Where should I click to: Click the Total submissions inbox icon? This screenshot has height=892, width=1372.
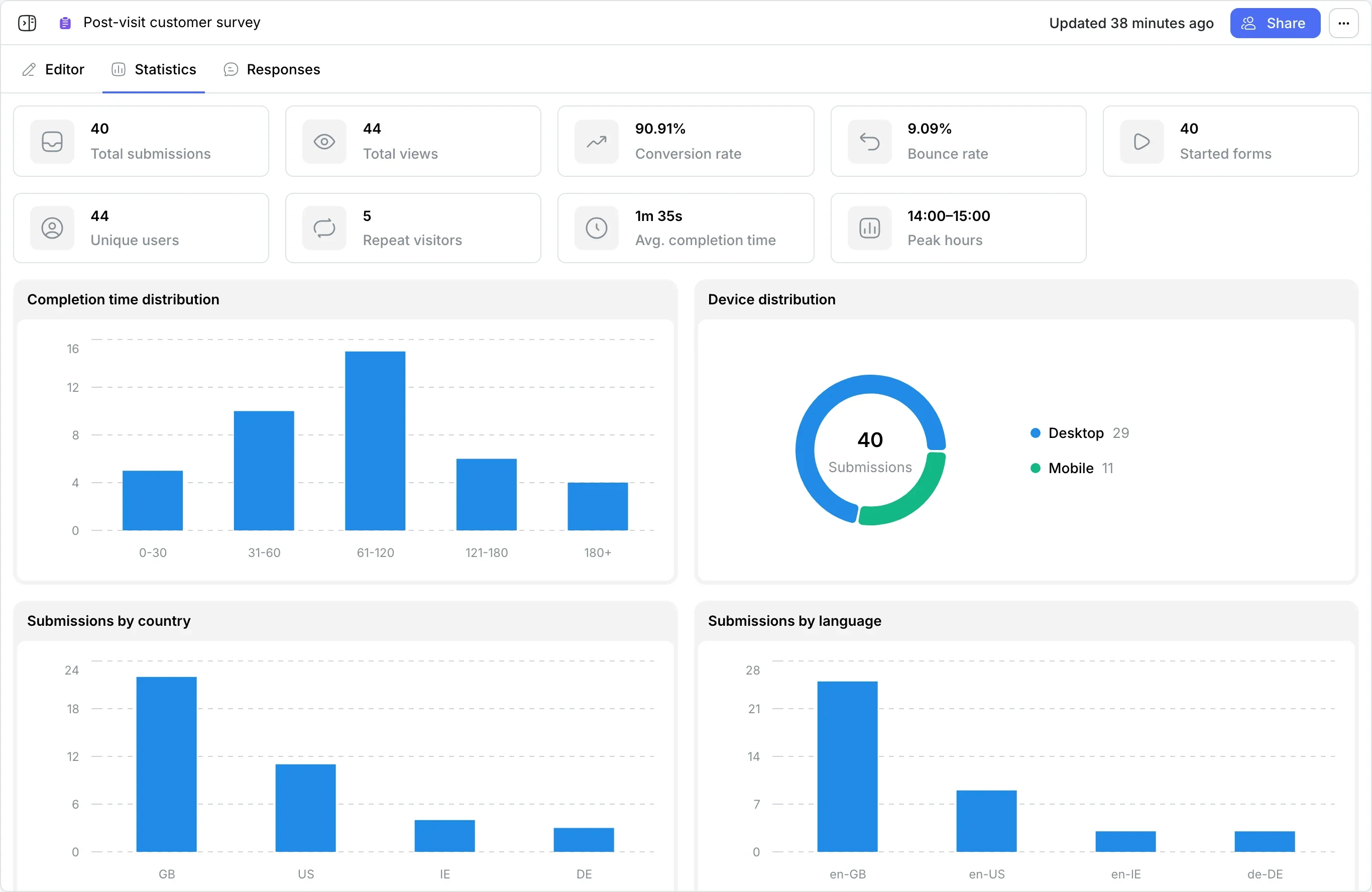[x=52, y=141]
